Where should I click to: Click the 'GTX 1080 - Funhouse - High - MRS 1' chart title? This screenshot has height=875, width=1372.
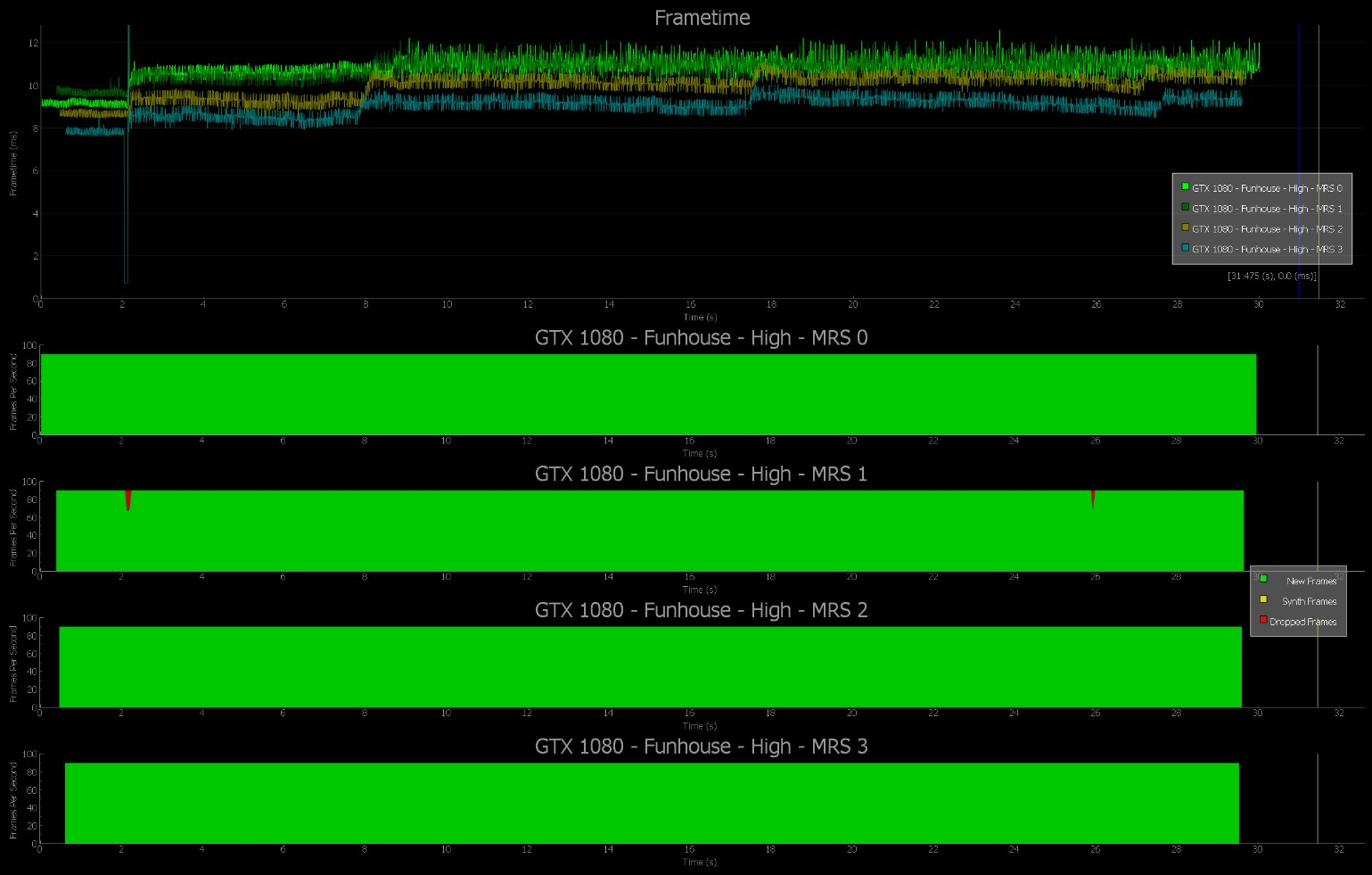point(701,475)
